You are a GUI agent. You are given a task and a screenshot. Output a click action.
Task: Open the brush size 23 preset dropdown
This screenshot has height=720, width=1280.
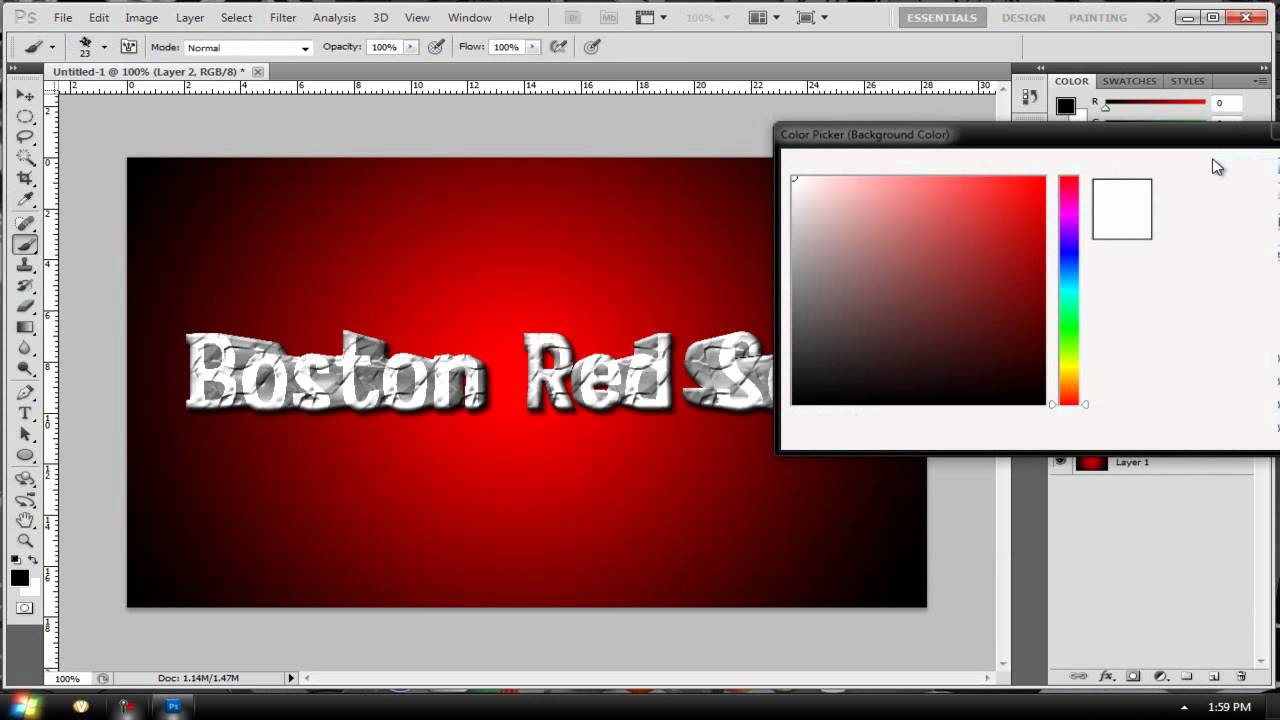[103, 47]
